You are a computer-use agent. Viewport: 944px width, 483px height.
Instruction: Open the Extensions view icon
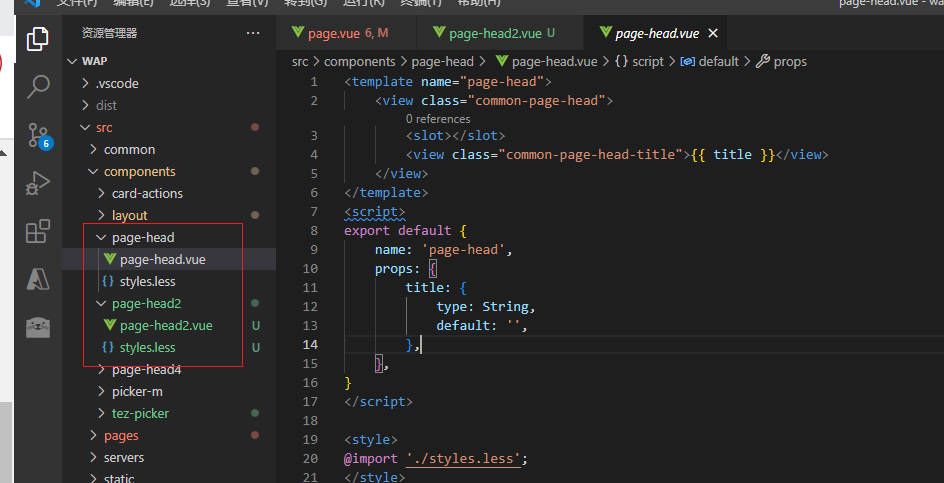(38, 232)
